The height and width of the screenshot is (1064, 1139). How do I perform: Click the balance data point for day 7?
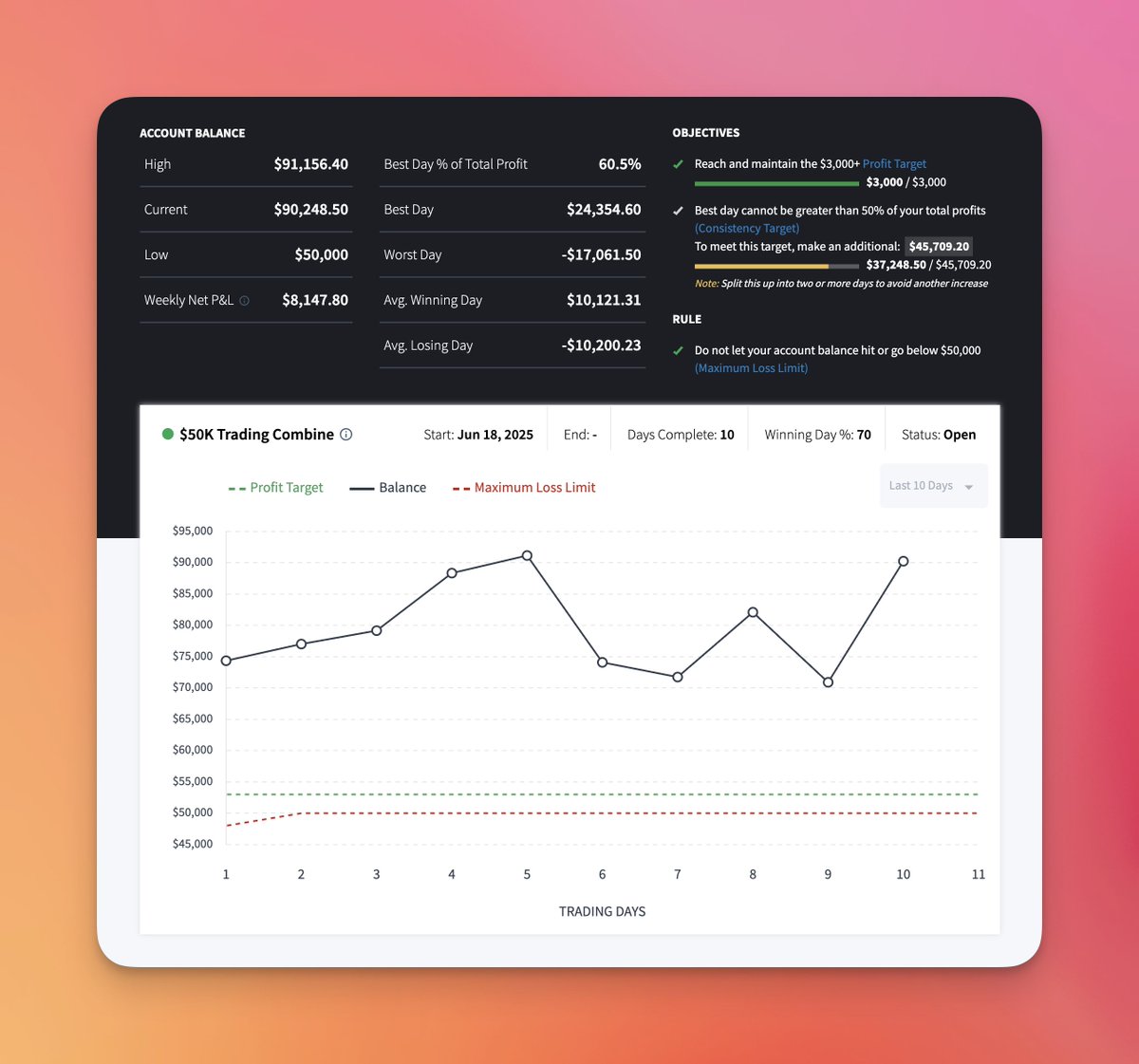pos(678,677)
